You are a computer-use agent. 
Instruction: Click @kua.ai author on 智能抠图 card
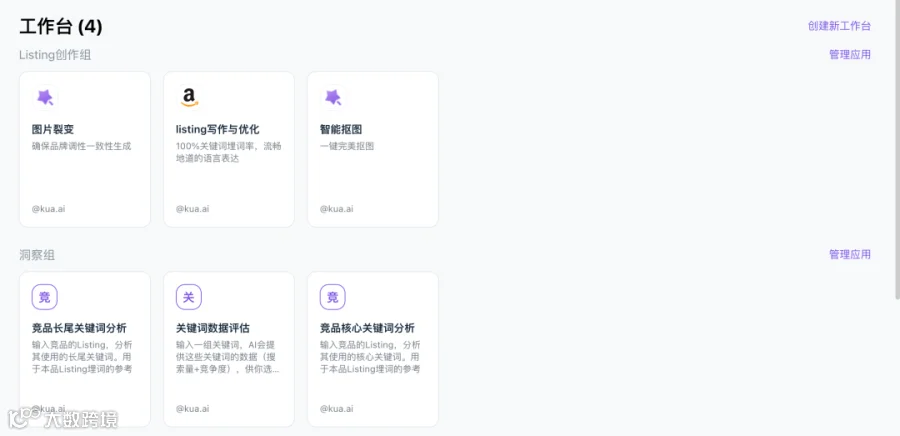coord(336,209)
